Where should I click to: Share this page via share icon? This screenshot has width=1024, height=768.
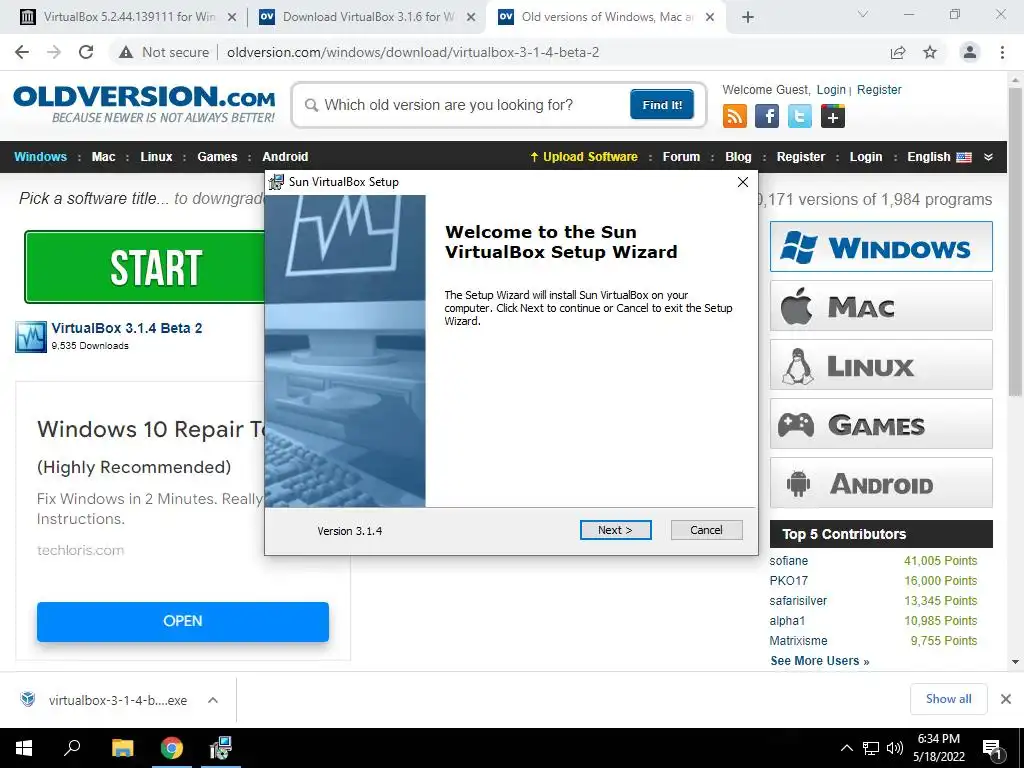(x=898, y=52)
